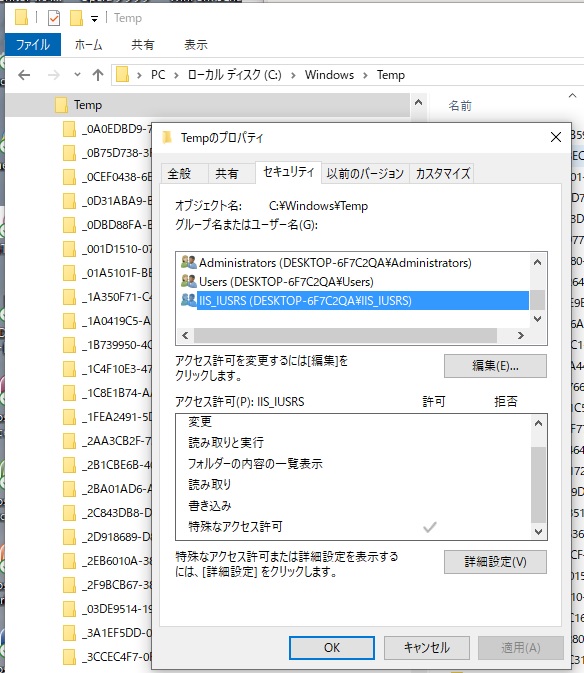Open 詳細設定(V) advanced settings

point(495,562)
